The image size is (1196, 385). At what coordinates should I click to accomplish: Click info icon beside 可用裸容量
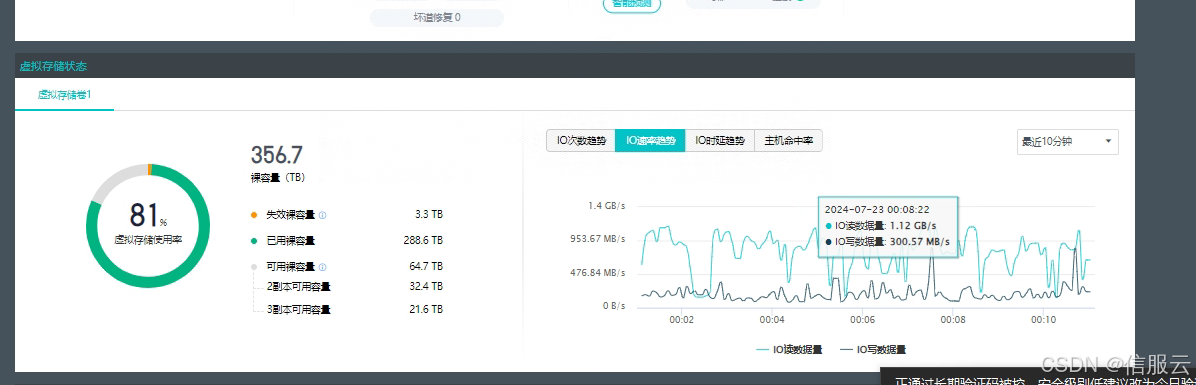[323, 267]
